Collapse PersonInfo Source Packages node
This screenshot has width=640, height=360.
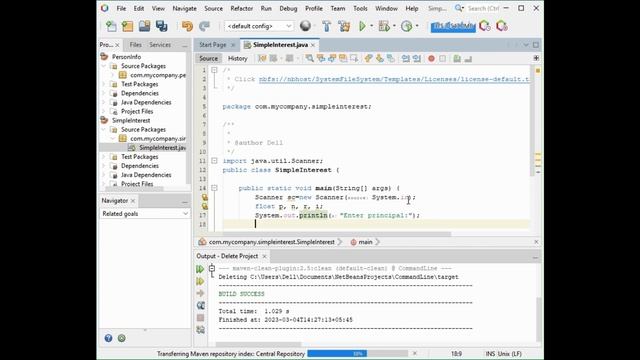(x=104, y=66)
